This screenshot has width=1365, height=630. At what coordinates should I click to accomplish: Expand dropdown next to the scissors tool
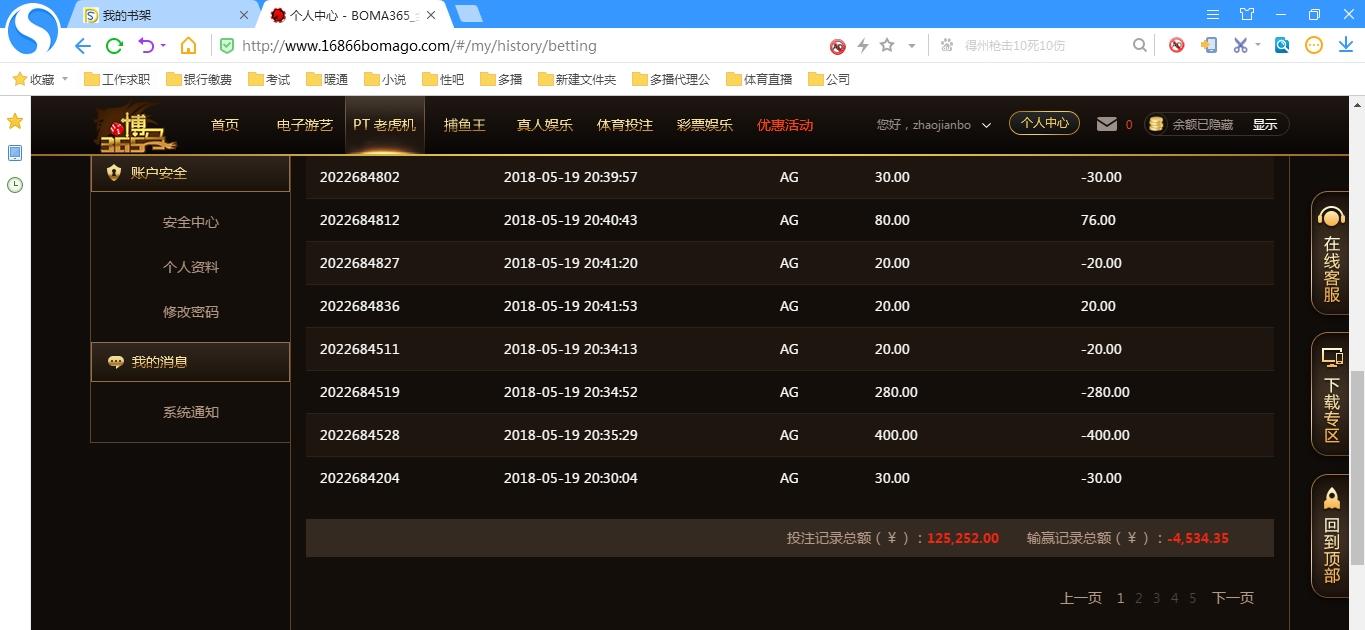coord(1258,45)
